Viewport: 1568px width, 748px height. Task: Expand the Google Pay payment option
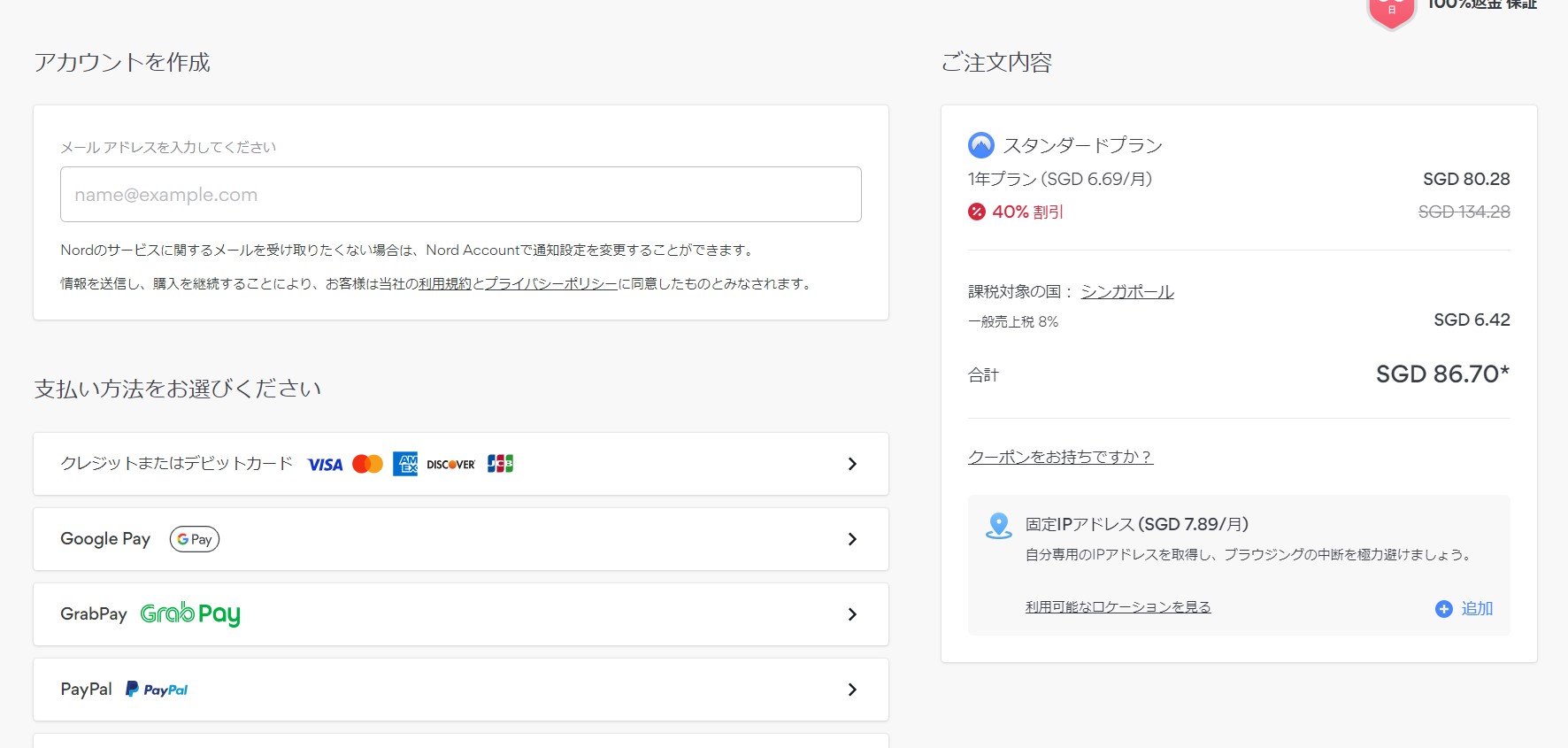[851, 539]
